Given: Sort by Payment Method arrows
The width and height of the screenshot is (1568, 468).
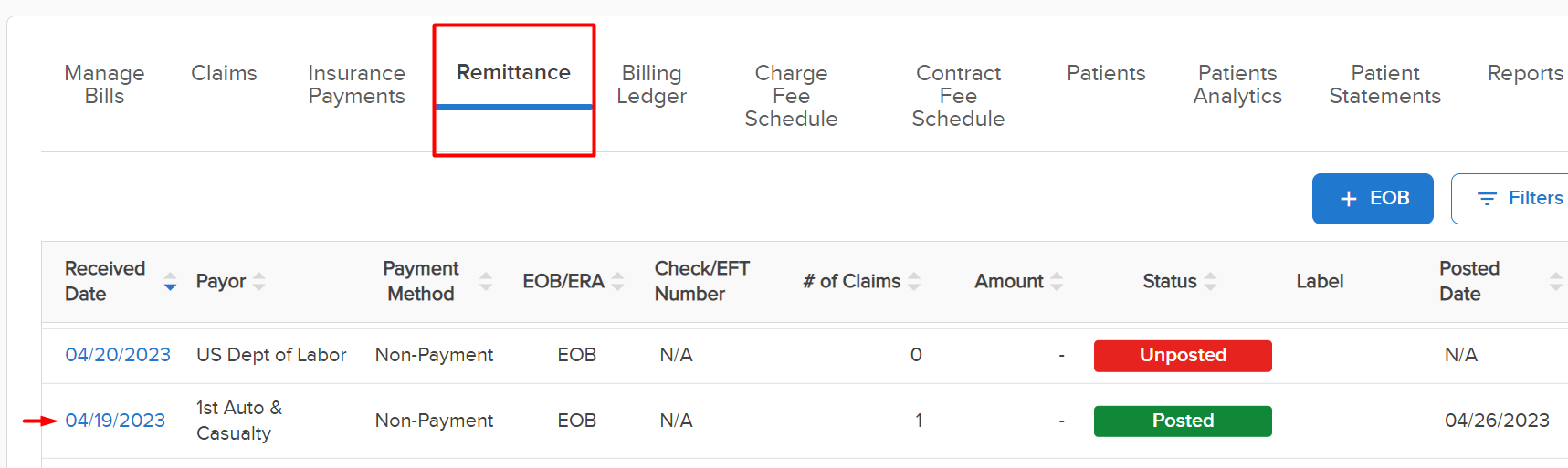Looking at the screenshot, I should point(486,282).
